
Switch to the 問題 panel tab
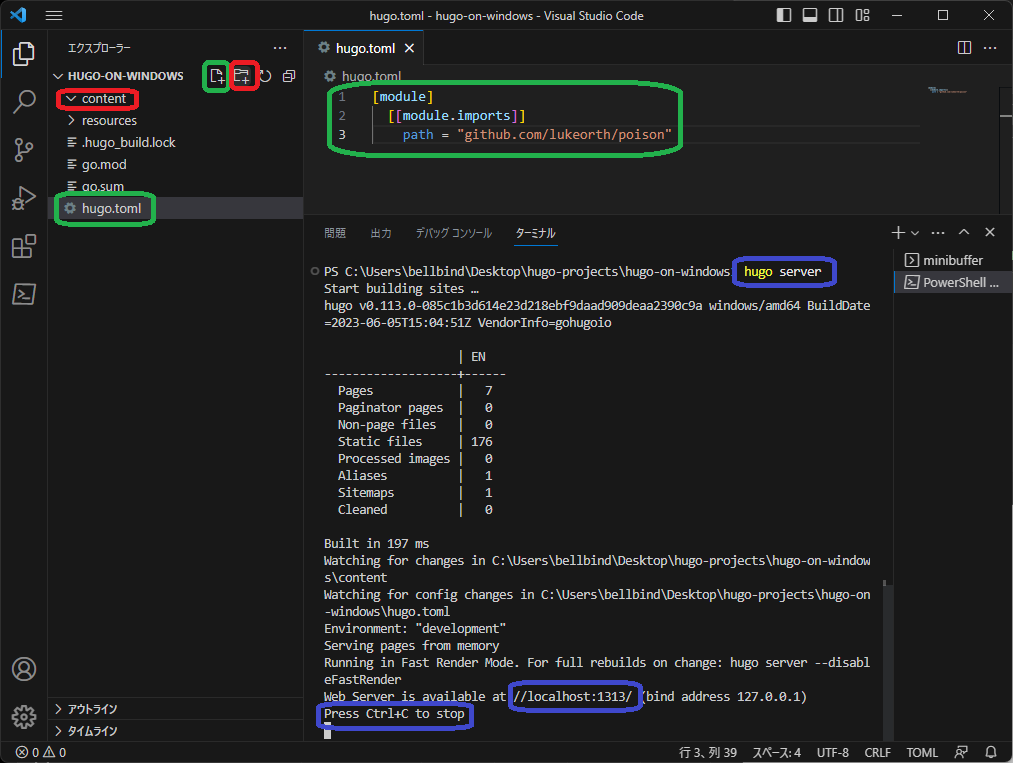click(335, 233)
